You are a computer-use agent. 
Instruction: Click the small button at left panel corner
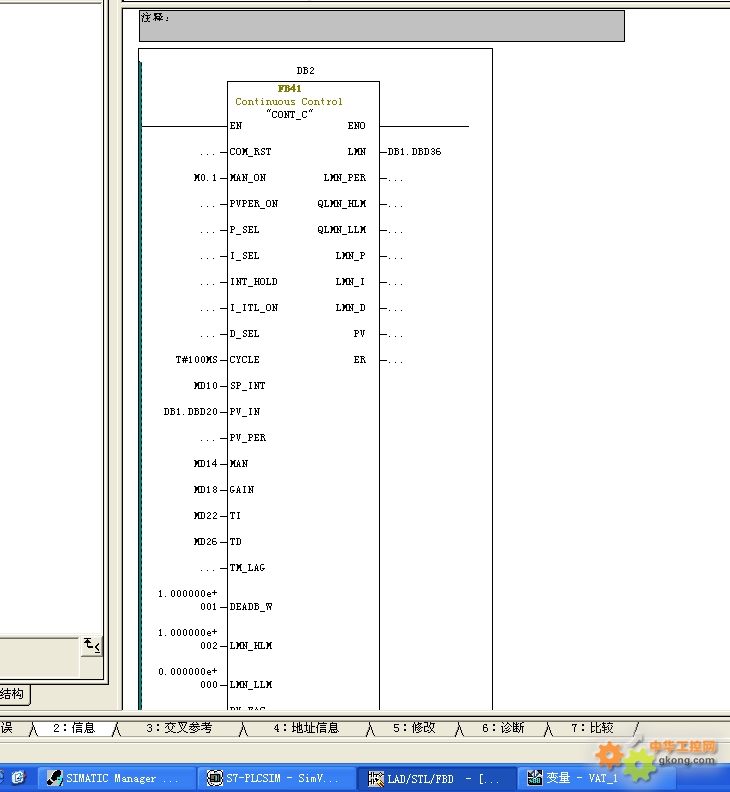91,645
